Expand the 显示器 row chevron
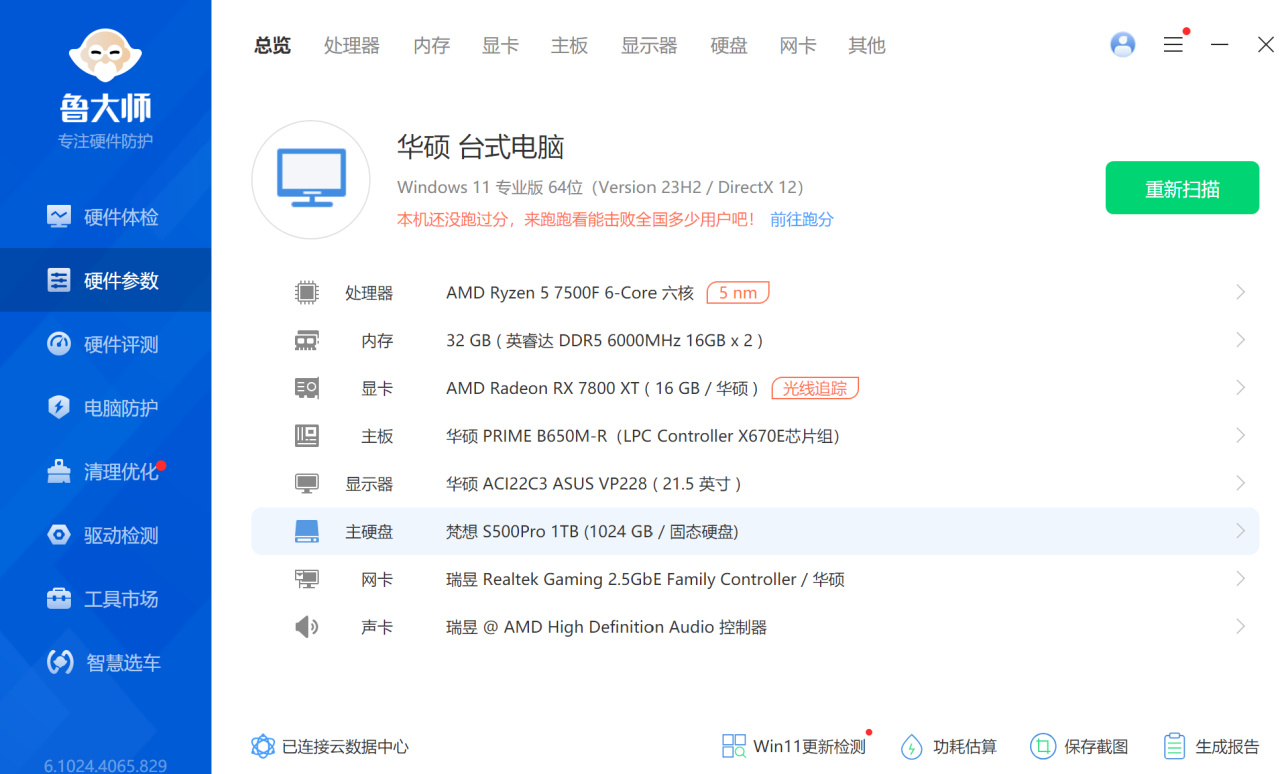 click(1240, 483)
